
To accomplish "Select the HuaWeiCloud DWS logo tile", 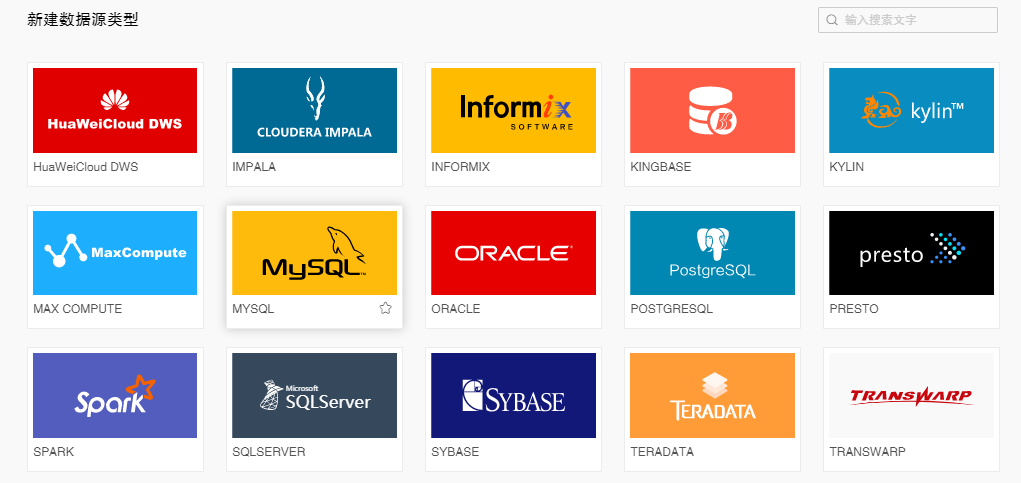I will coord(115,111).
